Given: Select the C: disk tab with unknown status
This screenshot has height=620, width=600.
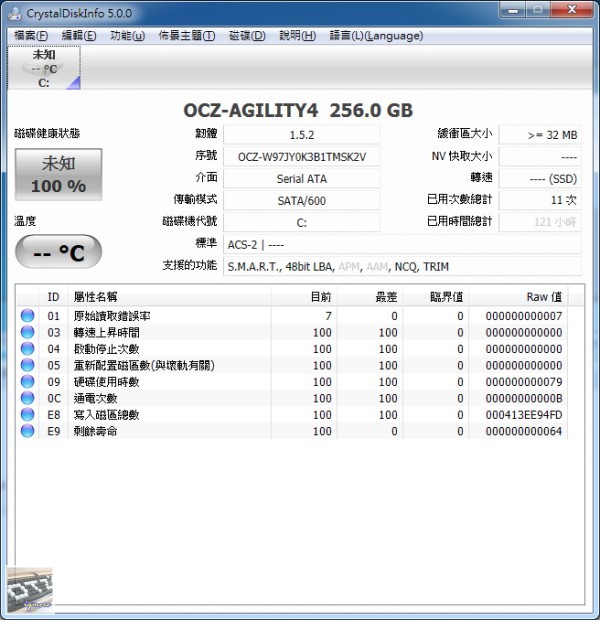Looking at the screenshot, I should point(44,68).
